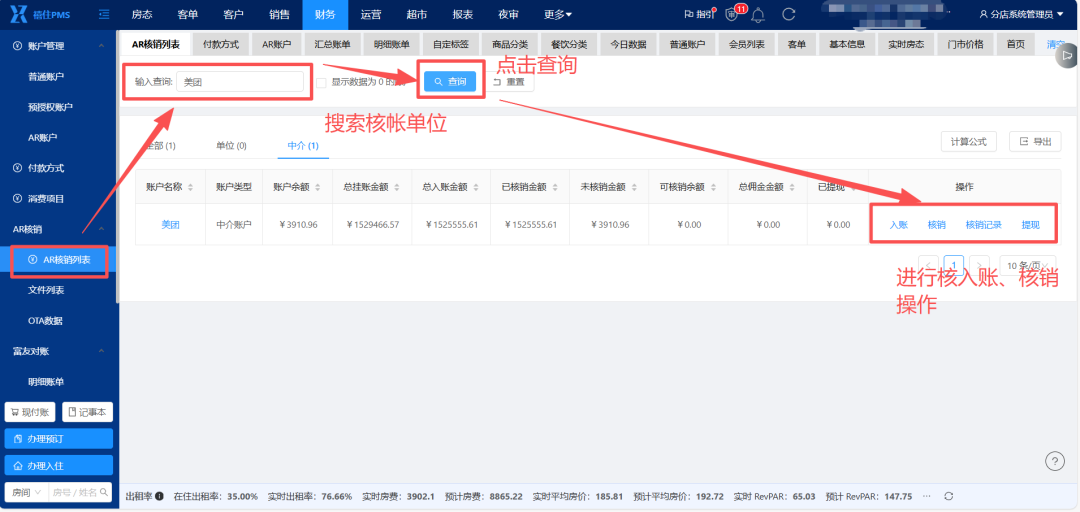Viewport: 1080px width, 512px height.
Task: Open the 10条/页 page size dropdown
Action: click(x=1028, y=265)
